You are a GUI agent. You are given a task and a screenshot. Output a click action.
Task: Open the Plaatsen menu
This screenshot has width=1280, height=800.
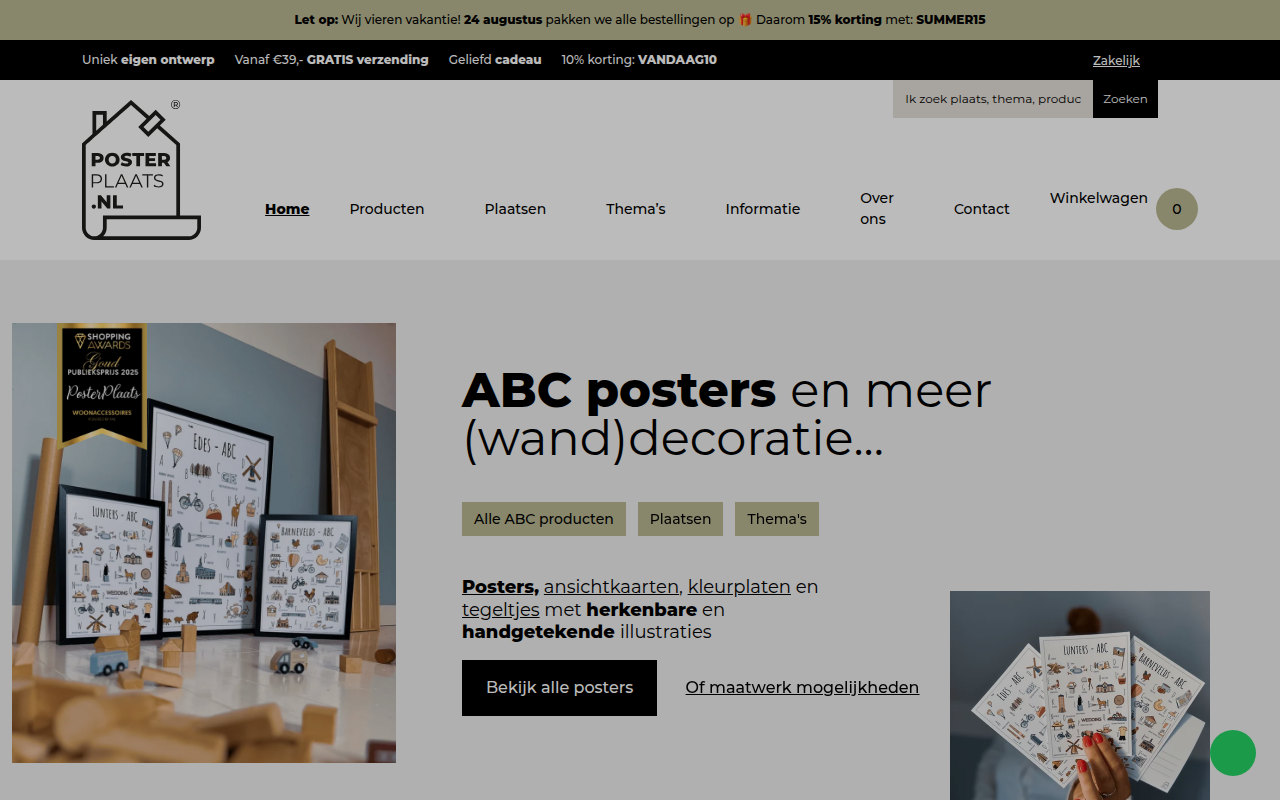click(515, 209)
